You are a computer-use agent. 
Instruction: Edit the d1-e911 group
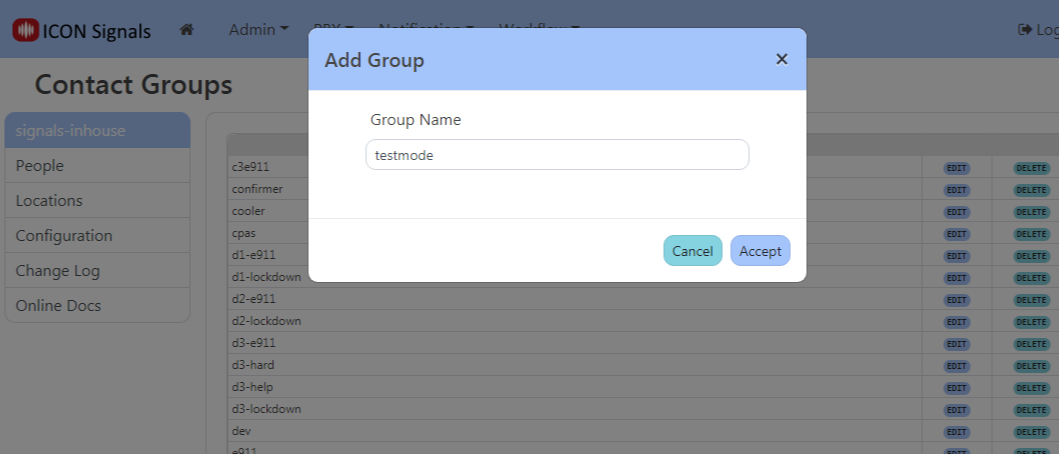[x=956, y=256]
